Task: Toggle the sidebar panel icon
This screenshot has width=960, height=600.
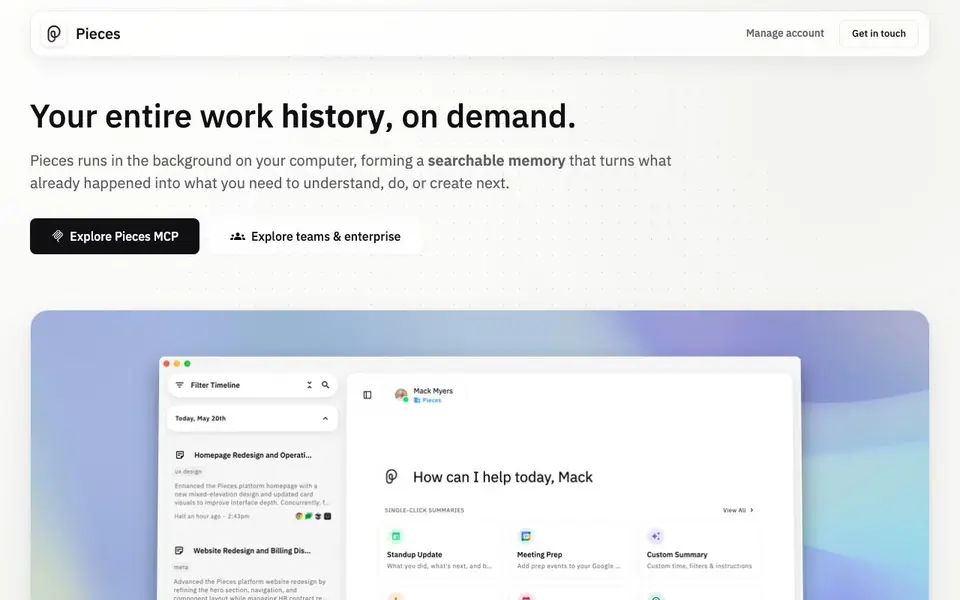Action: 367,395
